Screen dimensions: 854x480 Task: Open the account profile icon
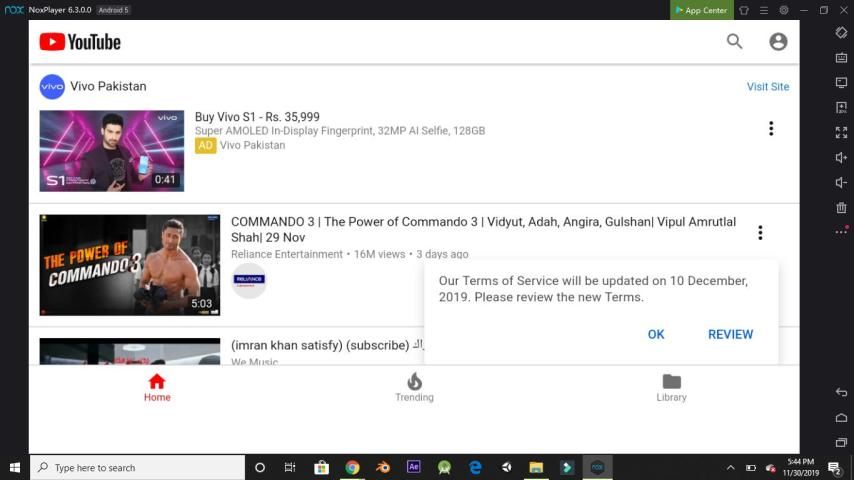(778, 41)
